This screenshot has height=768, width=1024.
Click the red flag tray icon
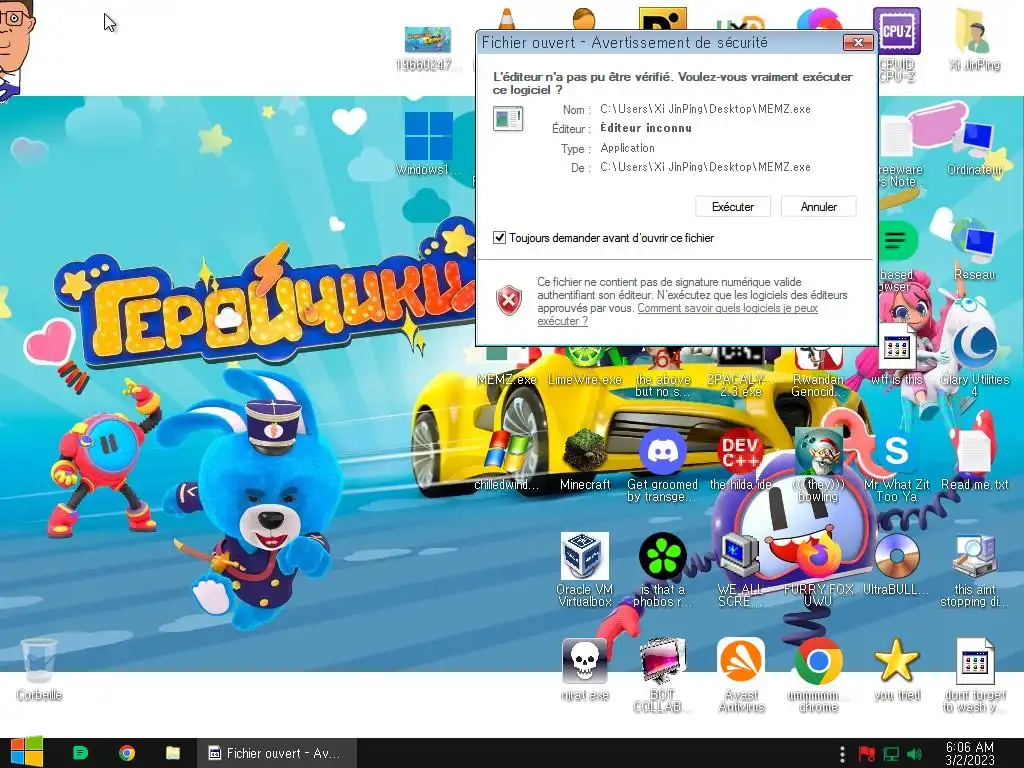click(867, 754)
